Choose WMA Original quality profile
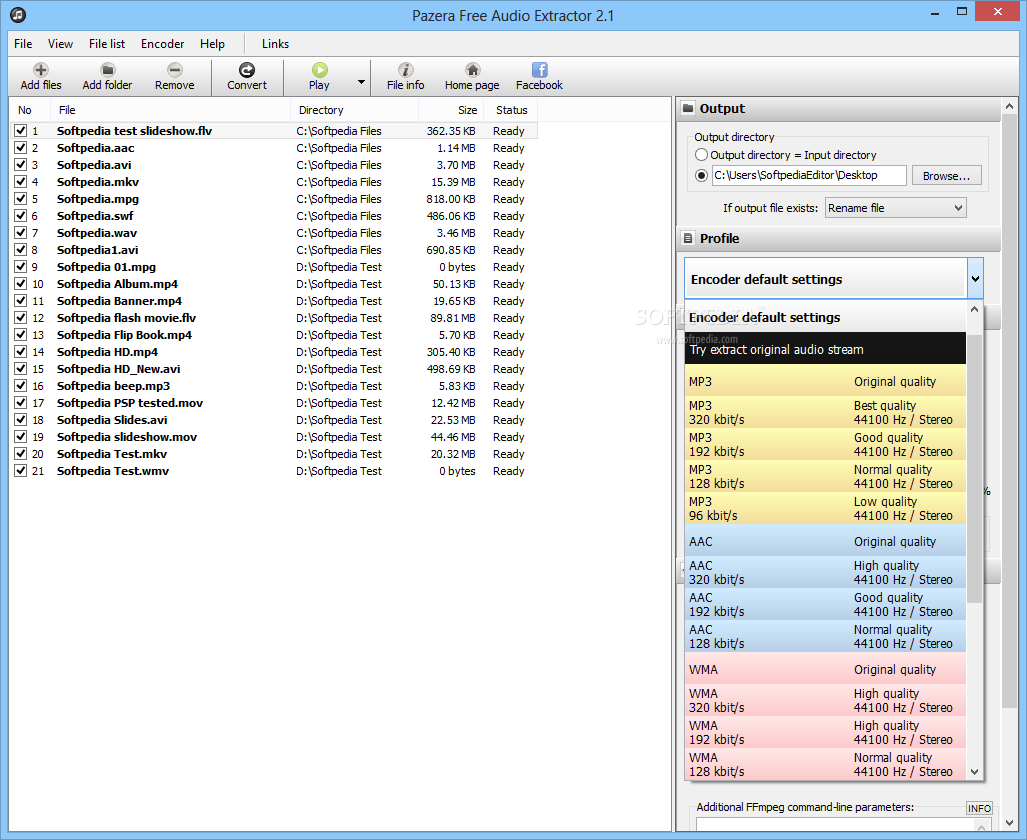 pyautogui.click(x=825, y=669)
